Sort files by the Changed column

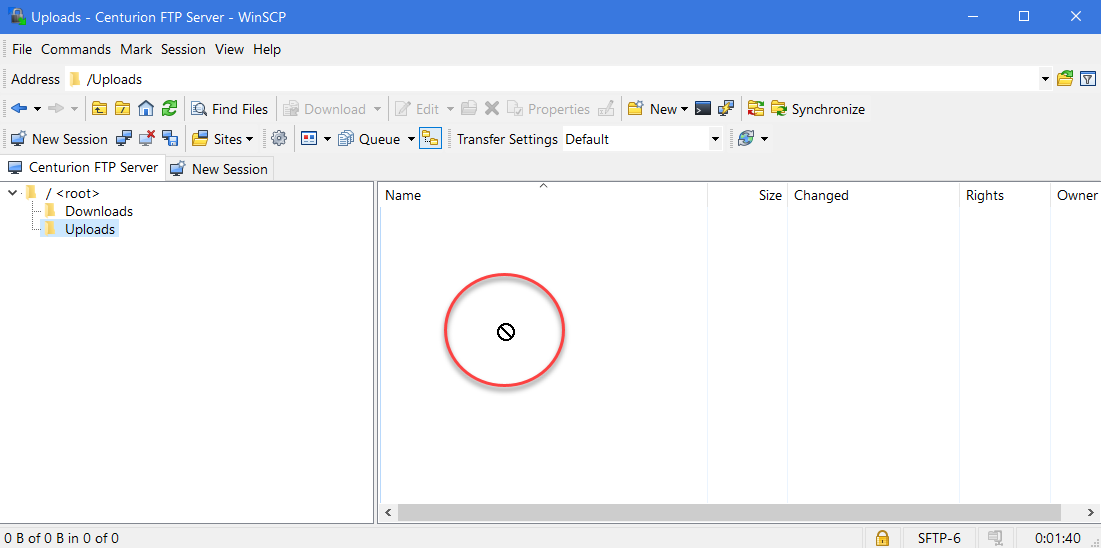[821, 195]
